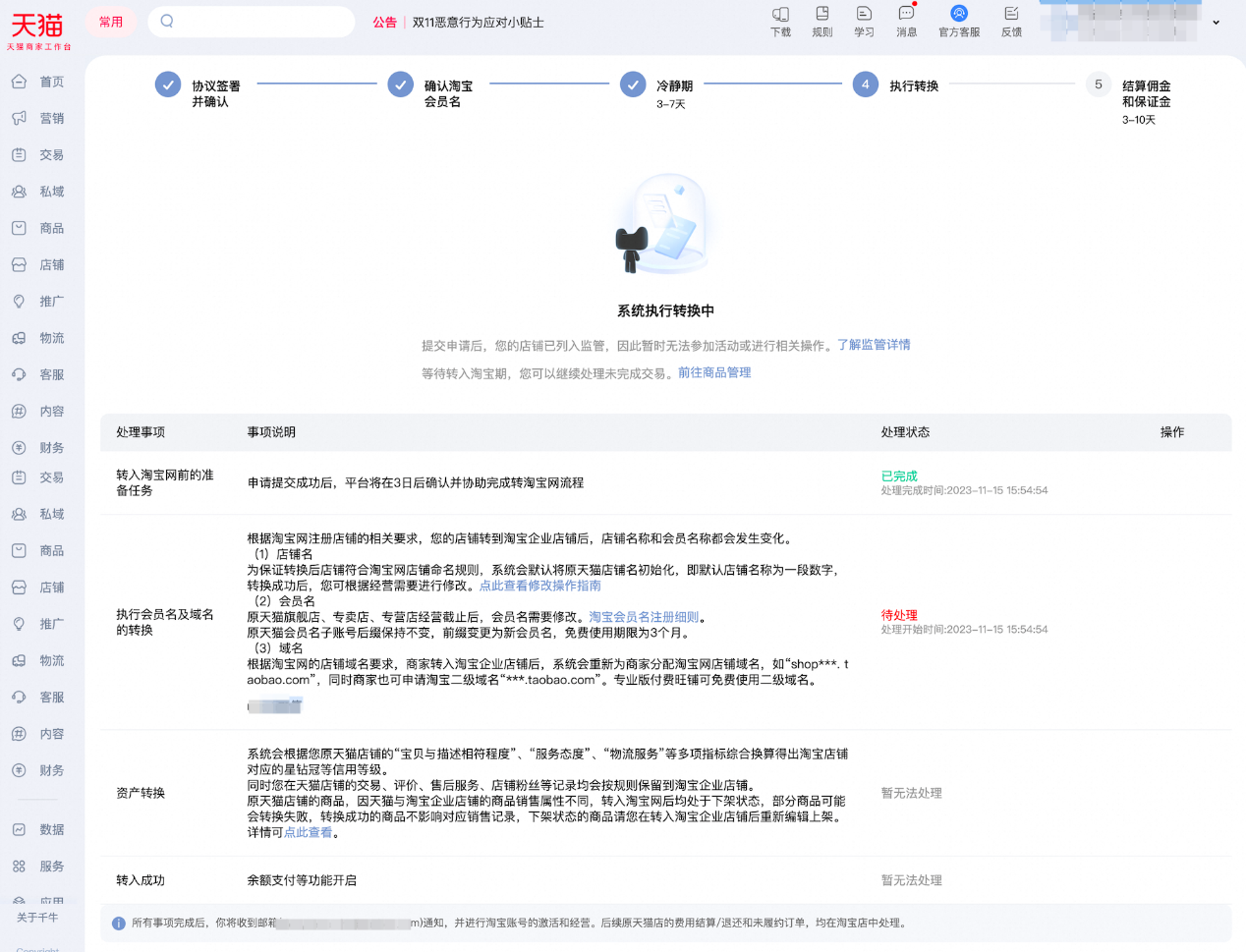
Task: Open the 了解监管详情 link
Action: coord(874,345)
